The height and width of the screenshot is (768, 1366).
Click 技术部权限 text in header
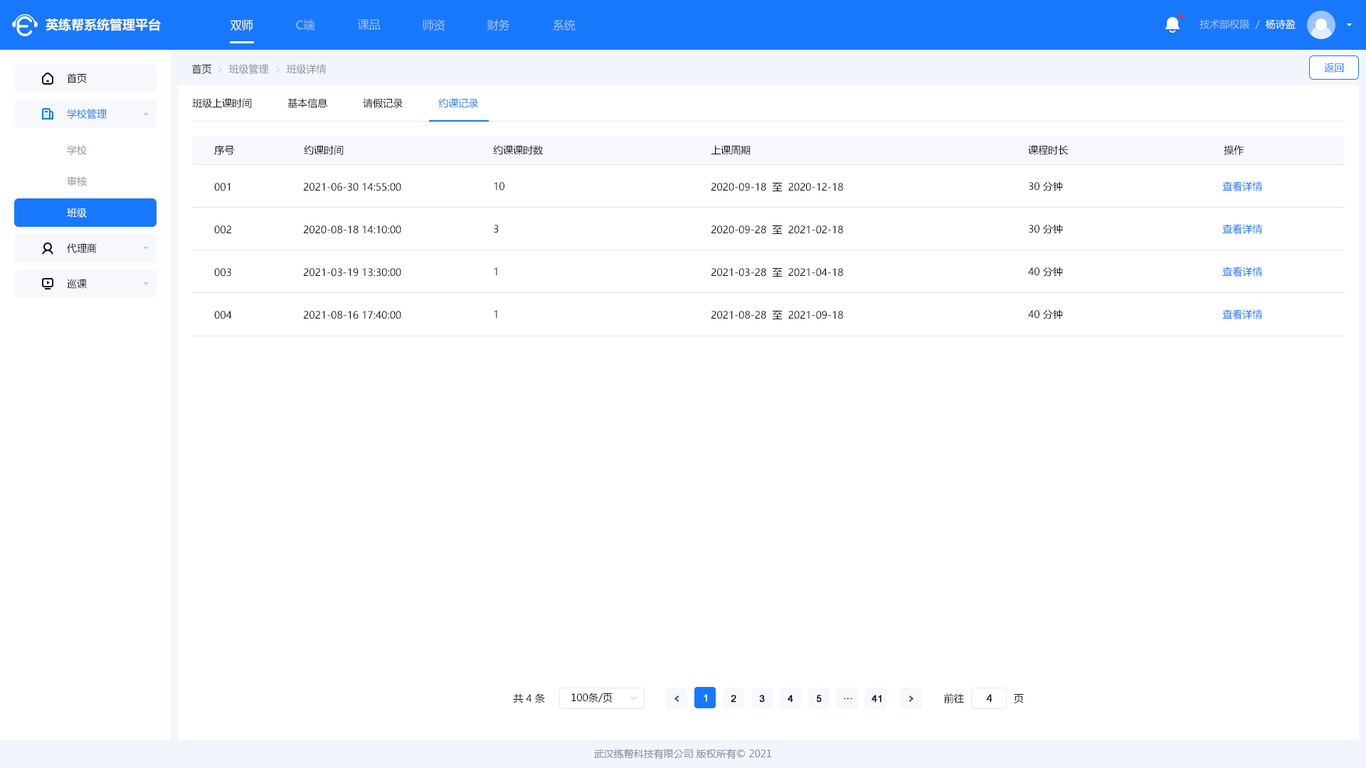tap(1225, 25)
